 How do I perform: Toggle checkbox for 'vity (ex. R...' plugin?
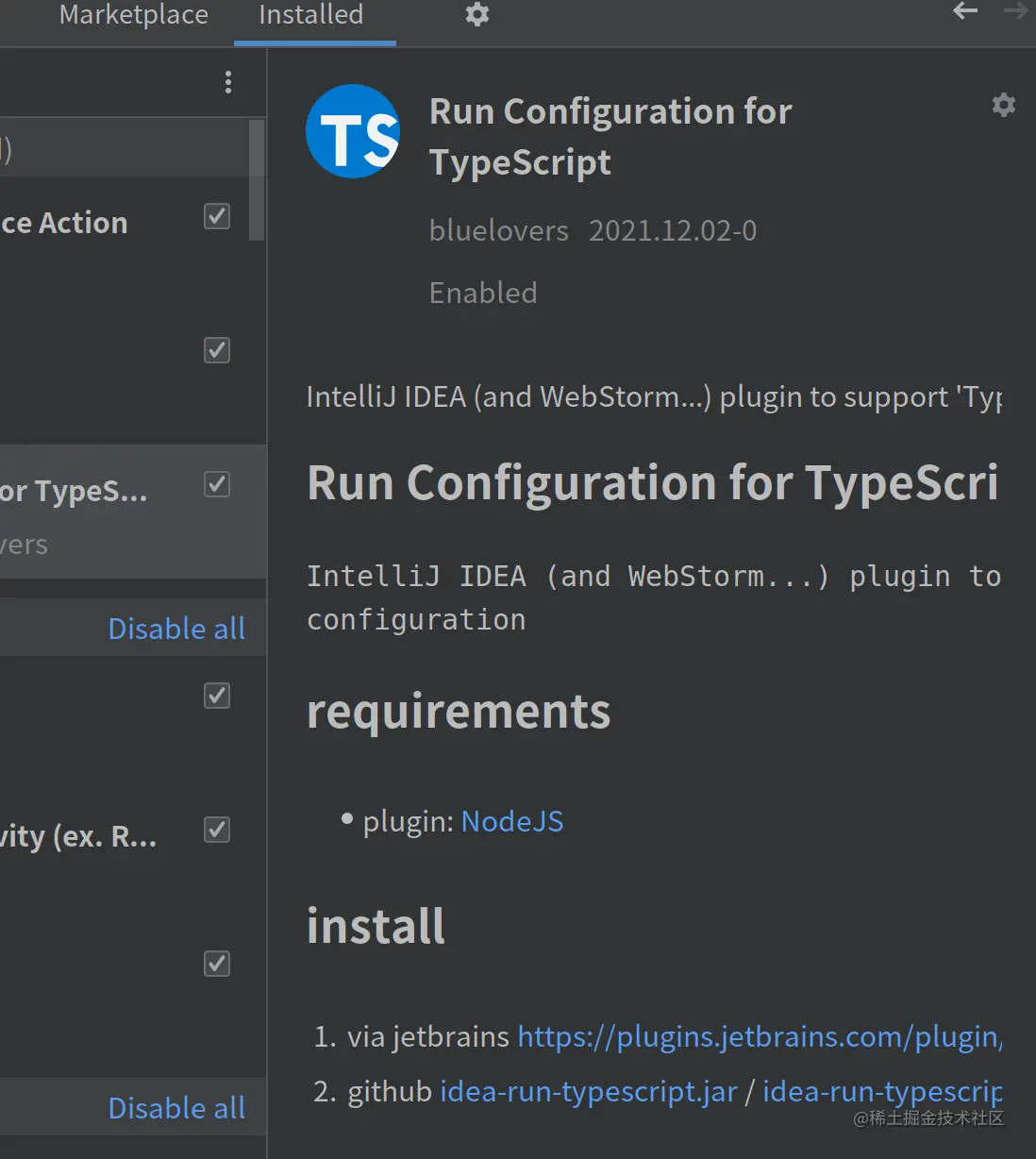click(x=217, y=830)
